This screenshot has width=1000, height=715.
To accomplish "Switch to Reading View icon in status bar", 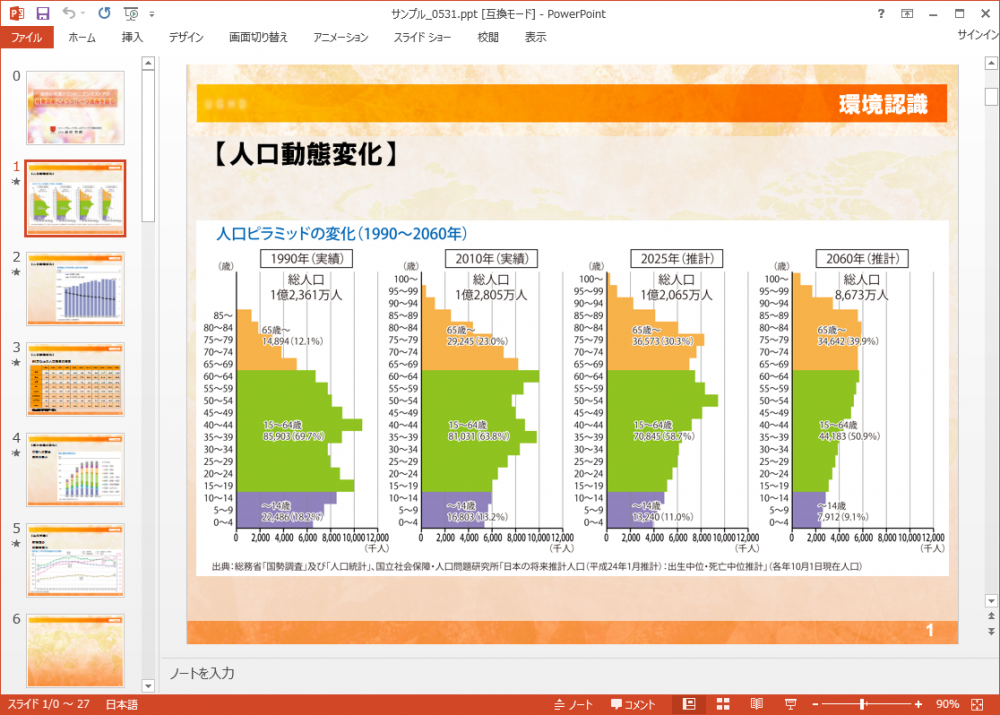I will click(757, 704).
